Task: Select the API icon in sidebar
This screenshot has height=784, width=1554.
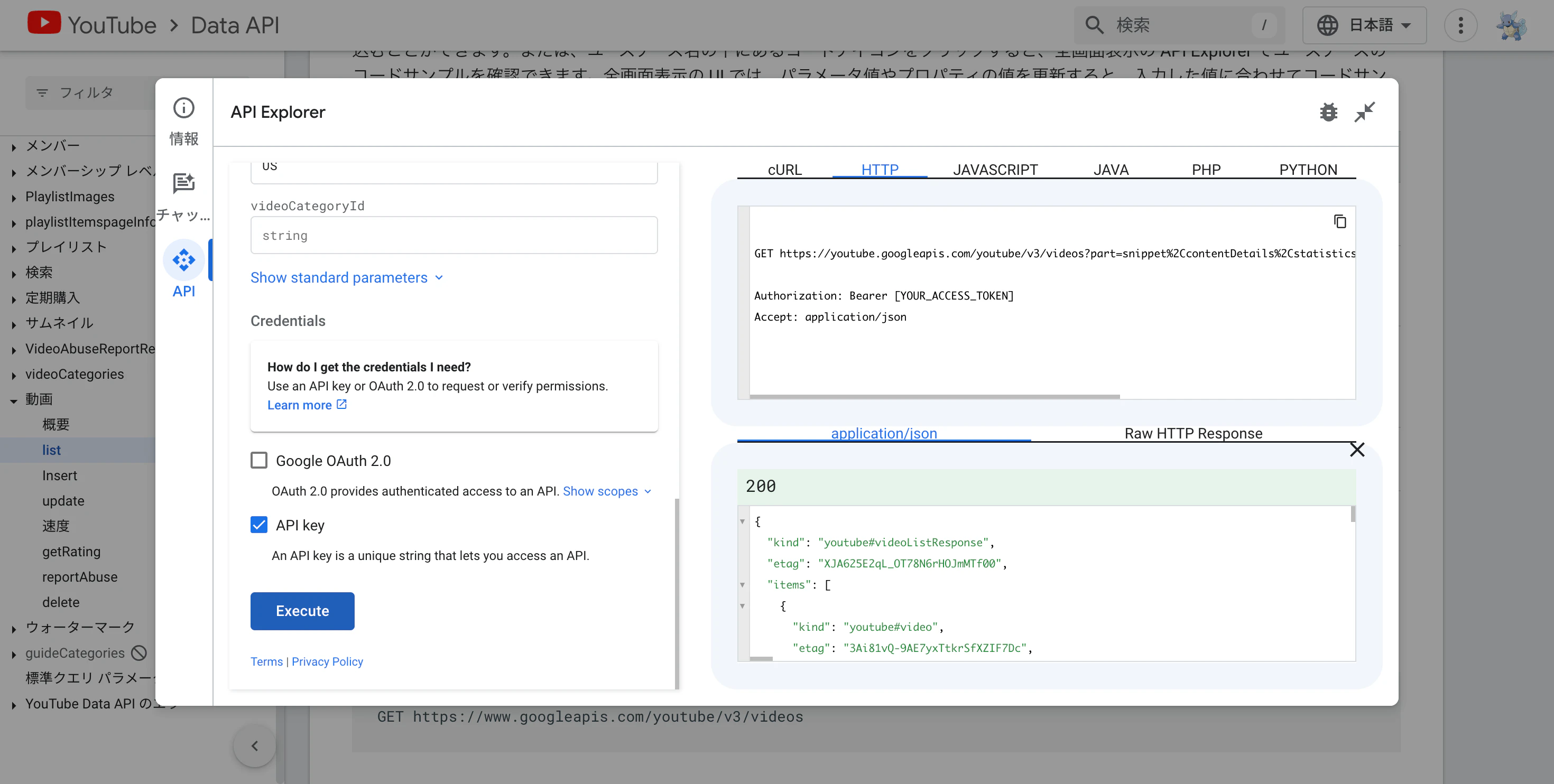Action: pyautogui.click(x=183, y=260)
